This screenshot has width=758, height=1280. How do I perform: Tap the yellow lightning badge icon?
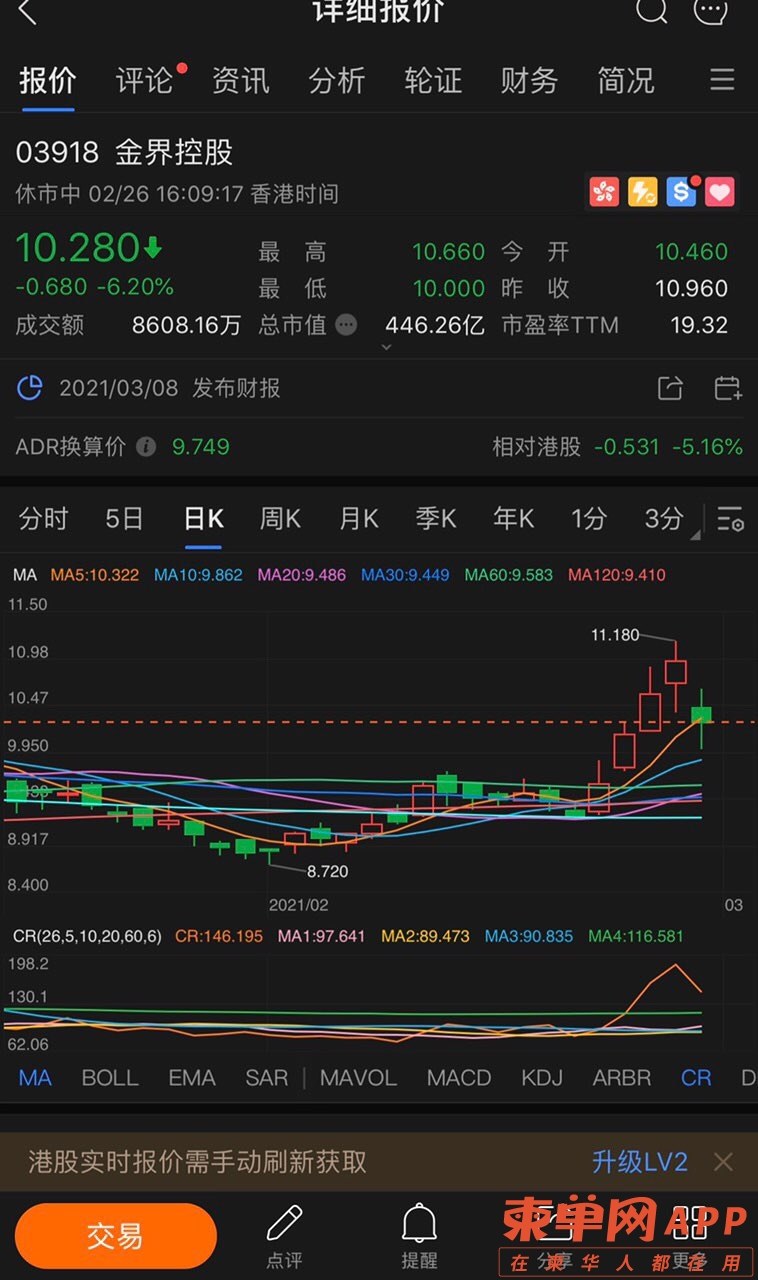(x=643, y=191)
